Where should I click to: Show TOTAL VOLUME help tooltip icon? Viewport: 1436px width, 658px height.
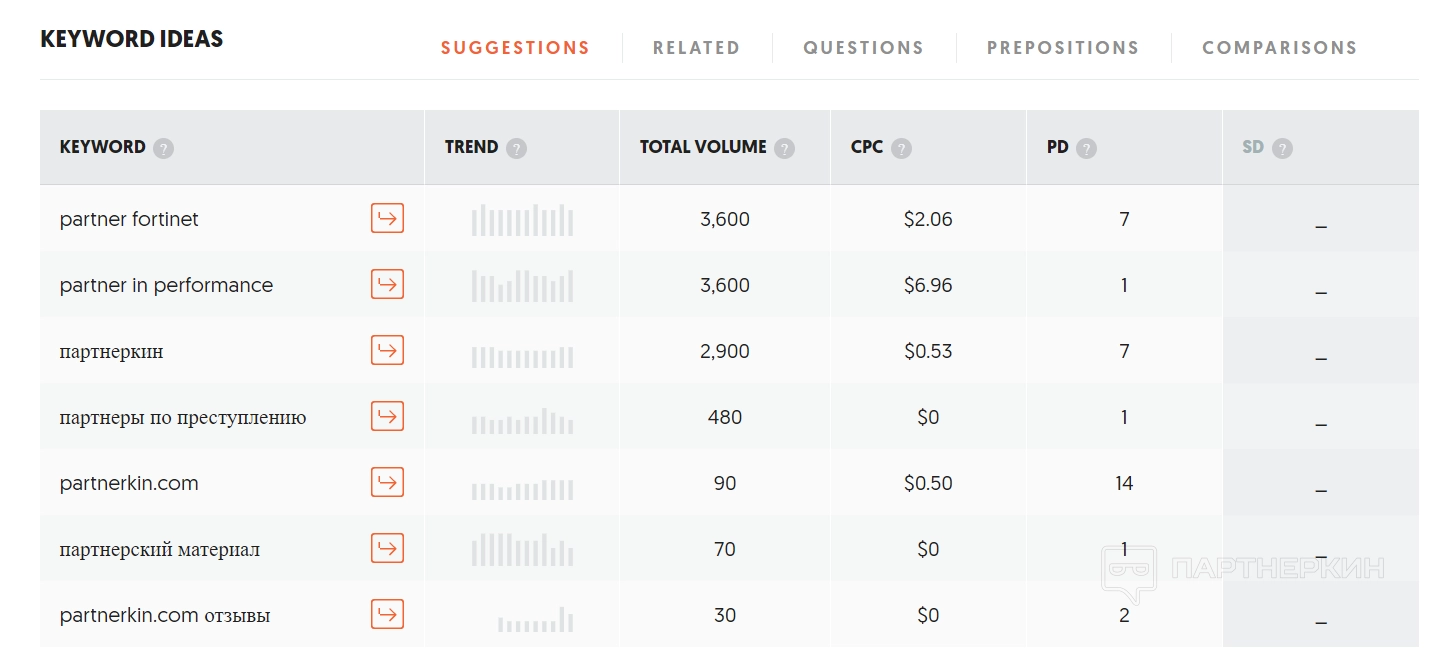785,148
